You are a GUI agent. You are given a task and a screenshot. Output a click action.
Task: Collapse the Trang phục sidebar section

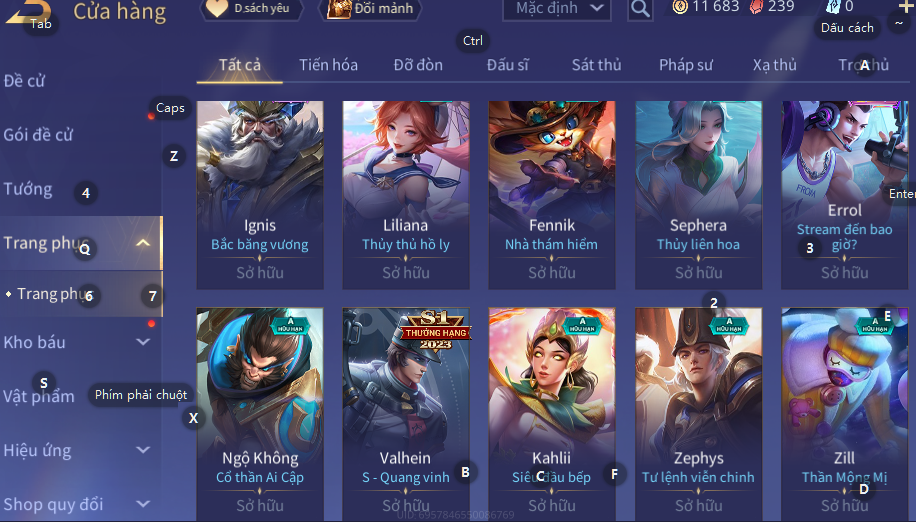click(x=143, y=243)
